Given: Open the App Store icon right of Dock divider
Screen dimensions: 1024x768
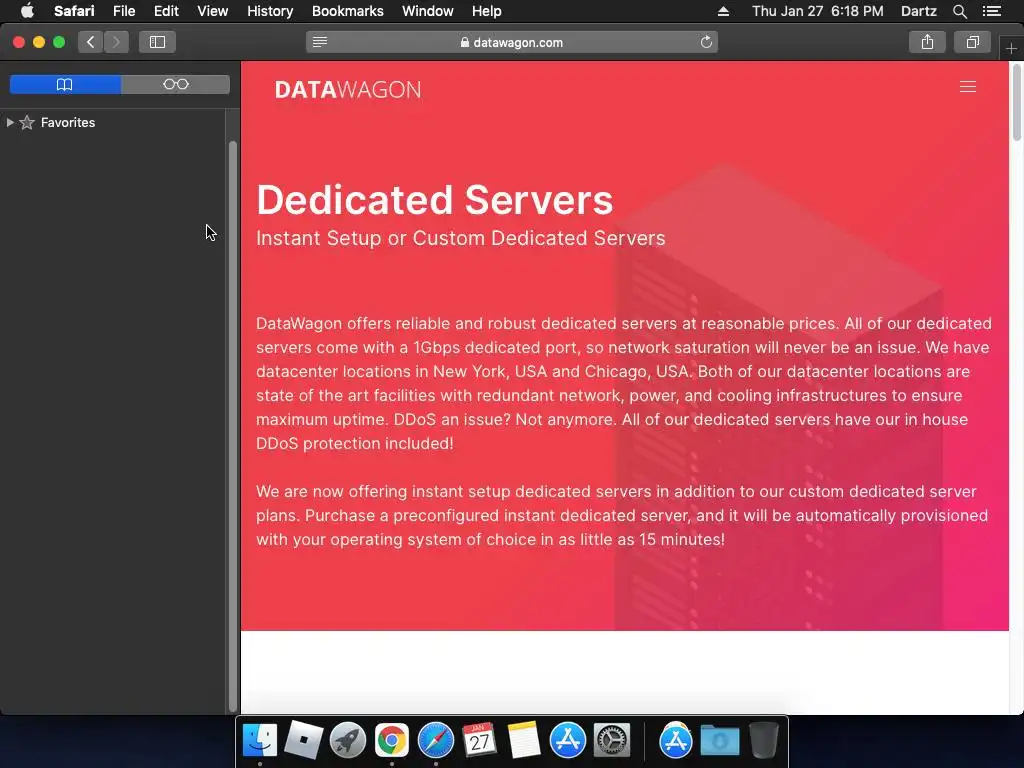Looking at the screenshot, I should [x=675, y=740].
